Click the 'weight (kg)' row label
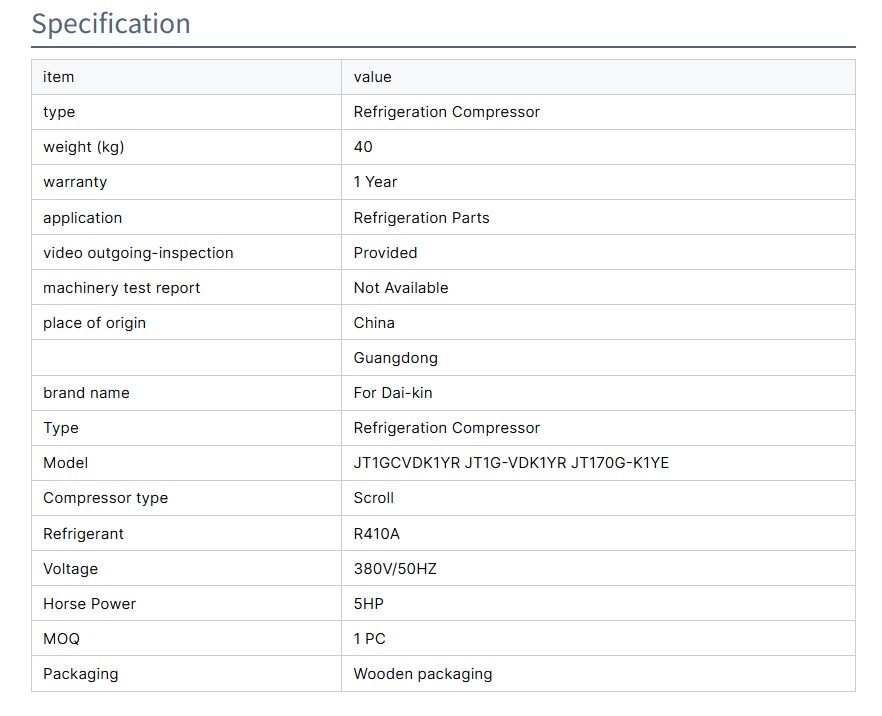The height and width of the screenshot is (716, 882). (84, 147)
